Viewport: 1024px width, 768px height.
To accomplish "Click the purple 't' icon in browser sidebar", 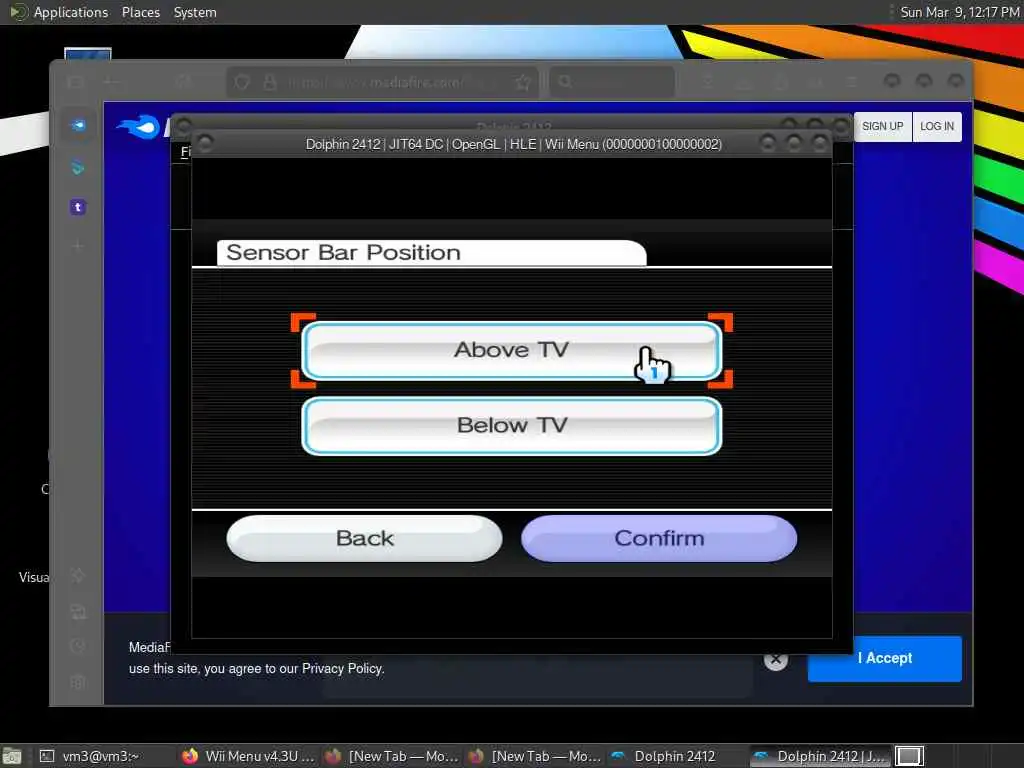I will click(x=78, y=208).
